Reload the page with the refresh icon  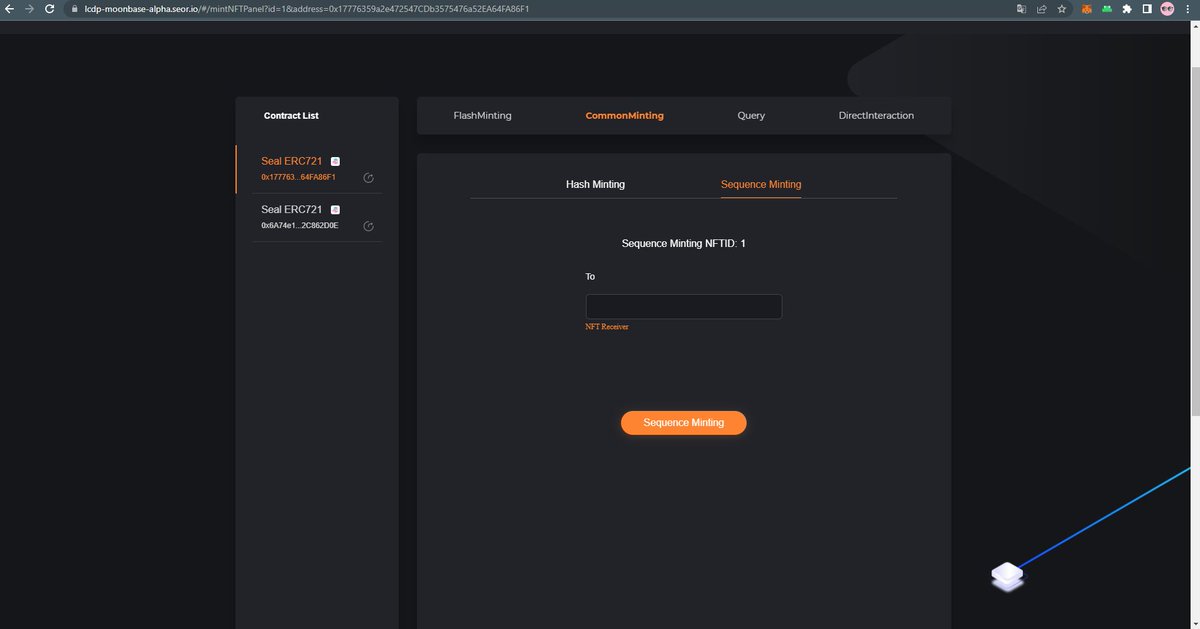click(x=49, y=8)
